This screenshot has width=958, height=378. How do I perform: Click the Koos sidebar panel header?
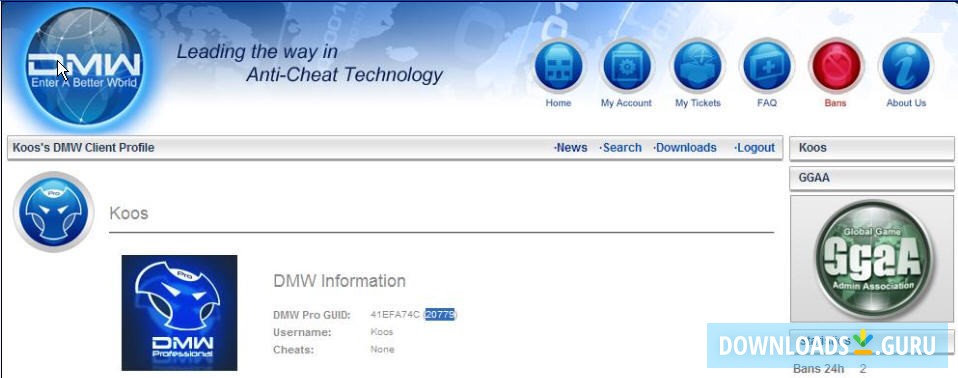872,148
